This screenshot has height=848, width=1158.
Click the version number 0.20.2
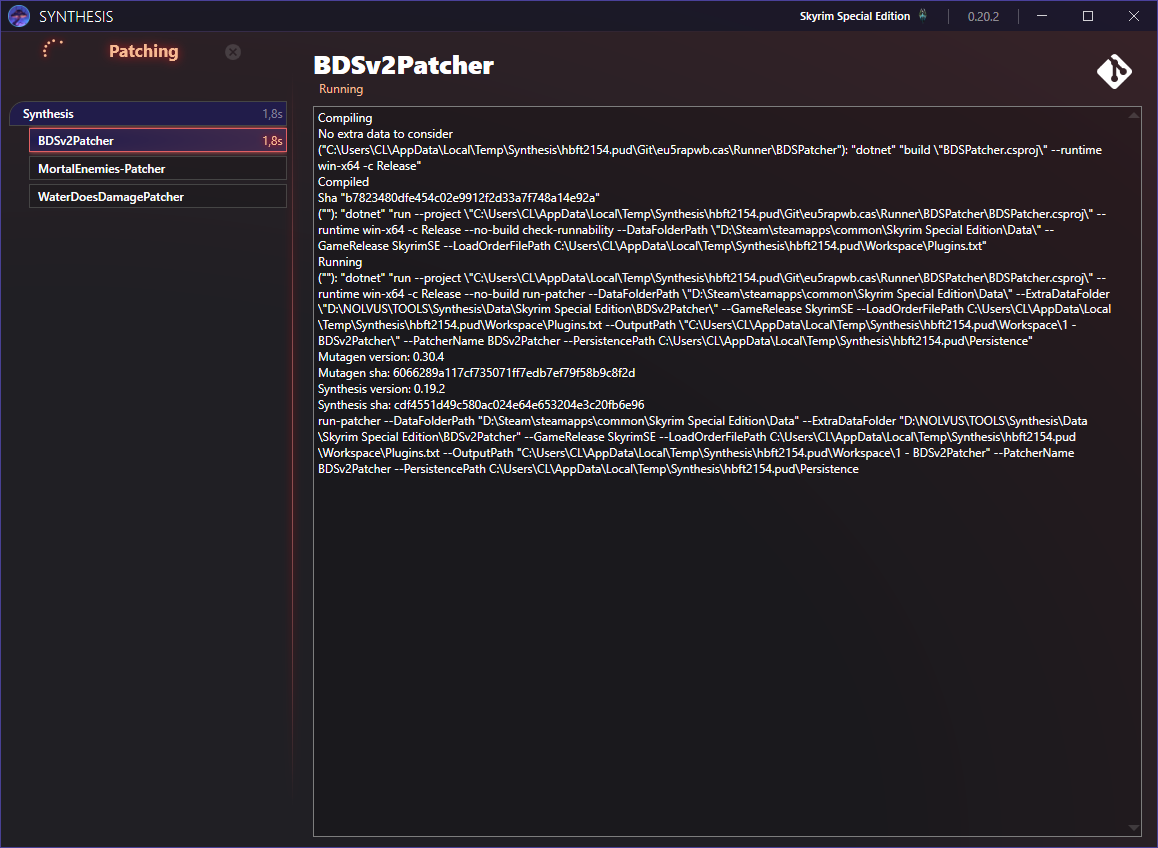(x=983, y=16)
